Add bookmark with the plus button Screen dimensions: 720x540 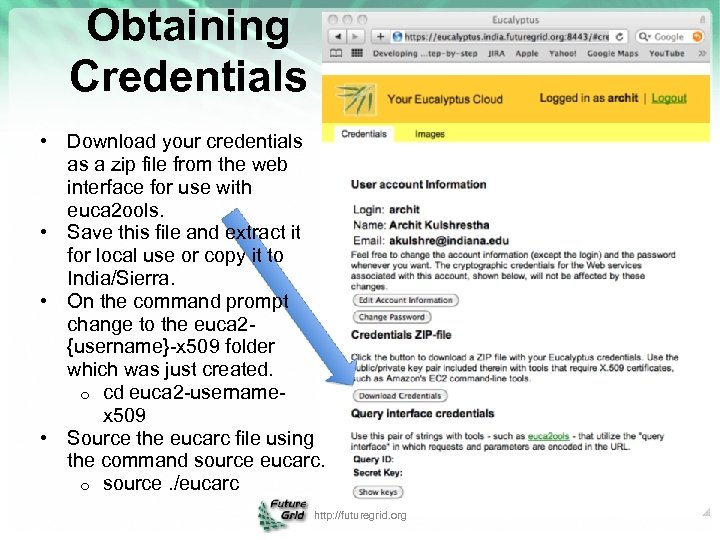point(380,36)
